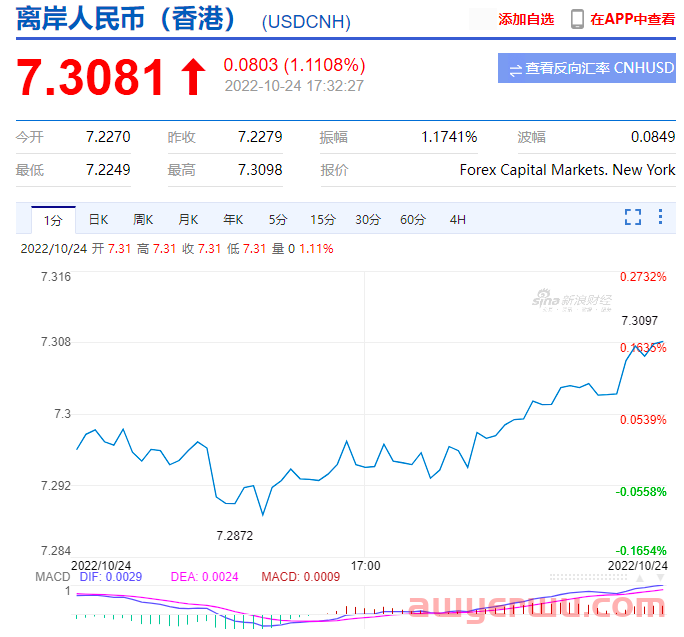The image size is (684, 637).
Task: Click the up triangle arrow near MACD panel
Action: tap(640, 578)
